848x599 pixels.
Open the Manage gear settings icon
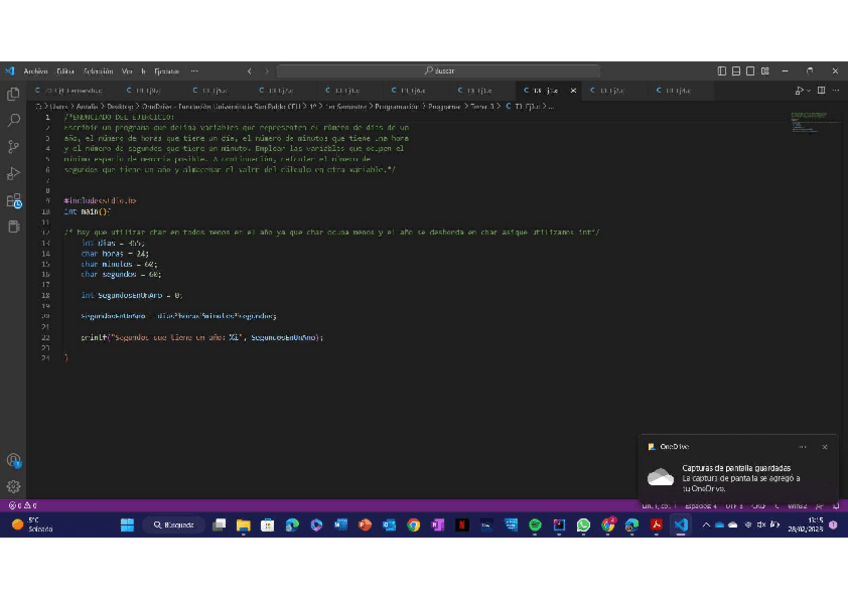coord(13,487)
